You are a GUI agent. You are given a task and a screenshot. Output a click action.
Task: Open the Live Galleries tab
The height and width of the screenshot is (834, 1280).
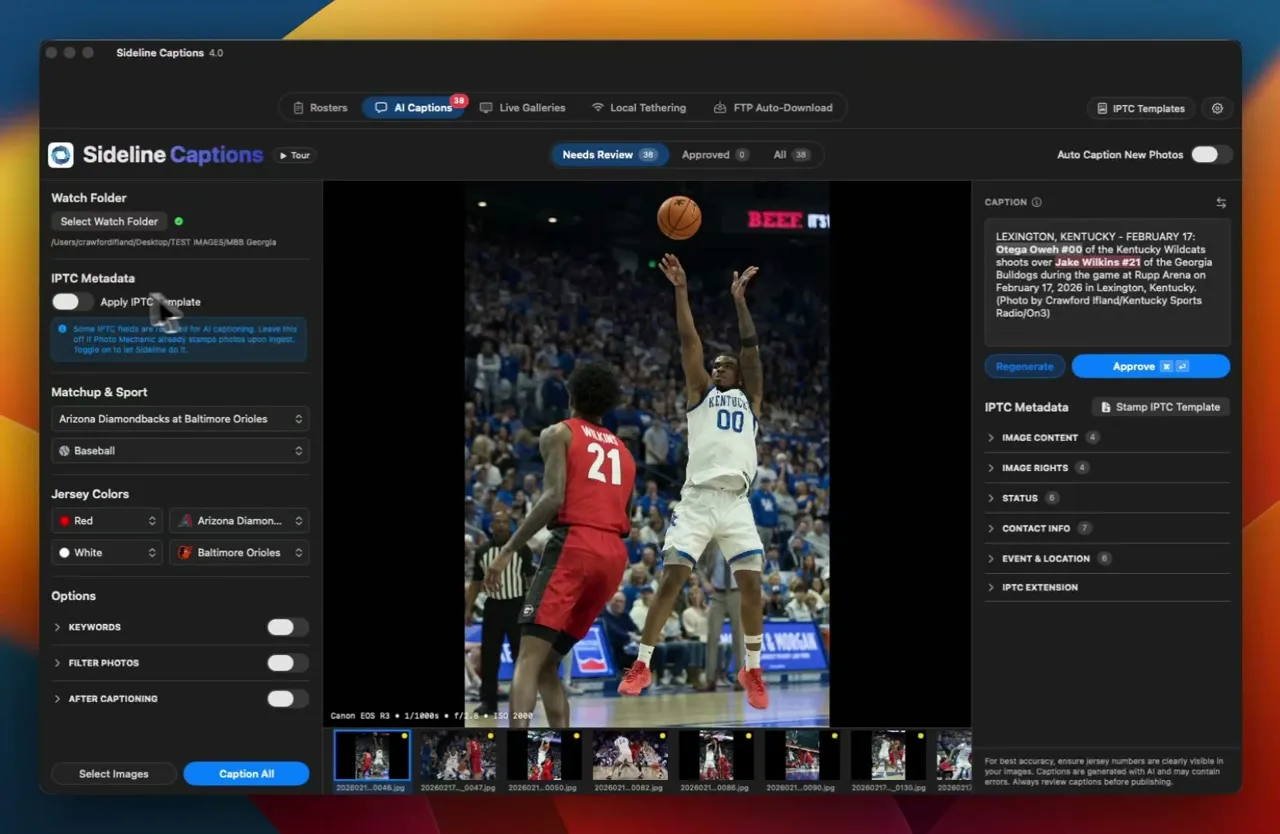(x=522, y=108)
